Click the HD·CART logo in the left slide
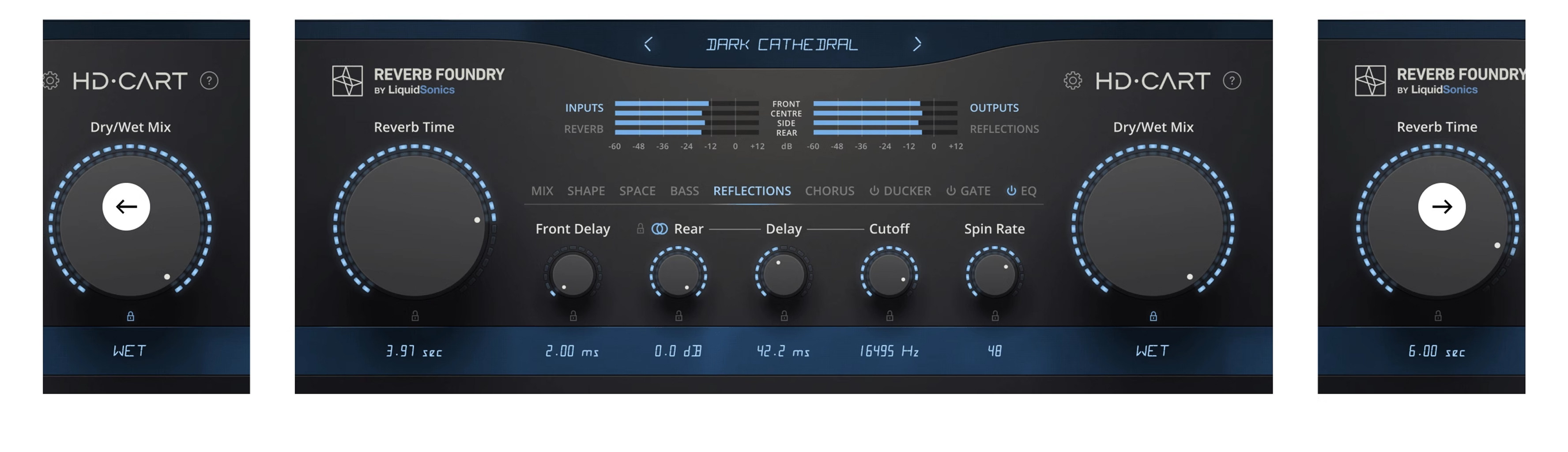The height and width of the screenshot is (452, 1568). 130,80
